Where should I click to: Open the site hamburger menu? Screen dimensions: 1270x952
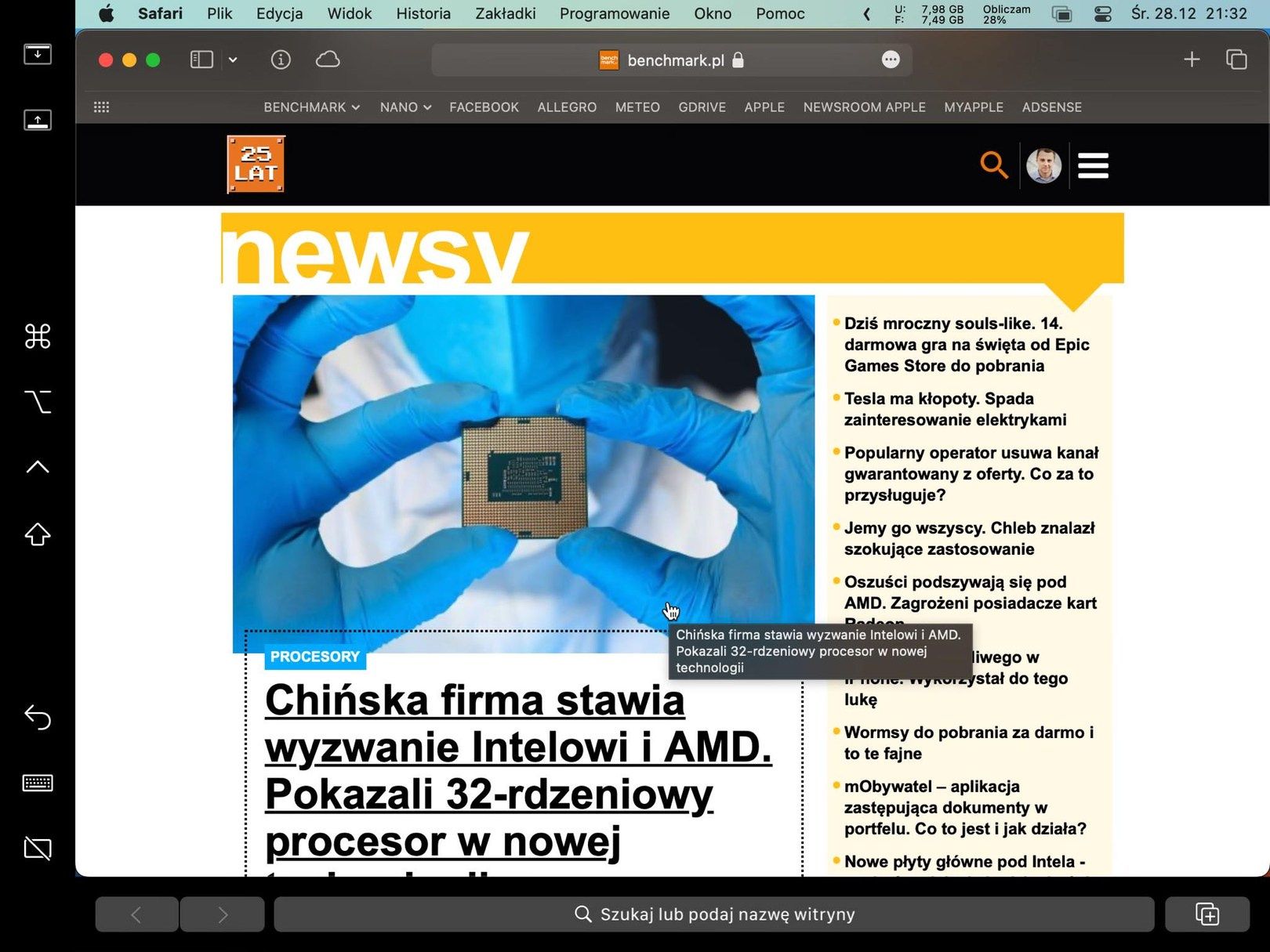coord(1093,165)
